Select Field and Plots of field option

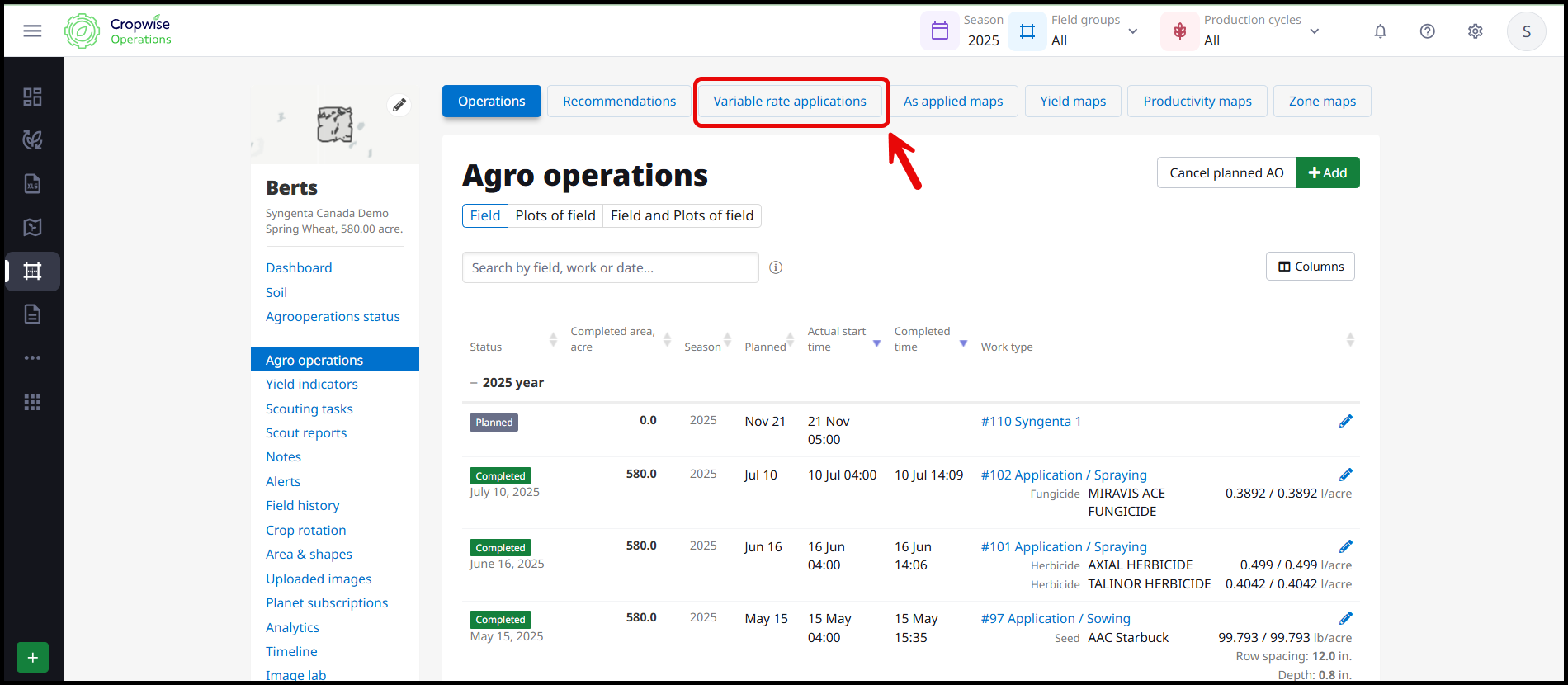click(682, 215)
